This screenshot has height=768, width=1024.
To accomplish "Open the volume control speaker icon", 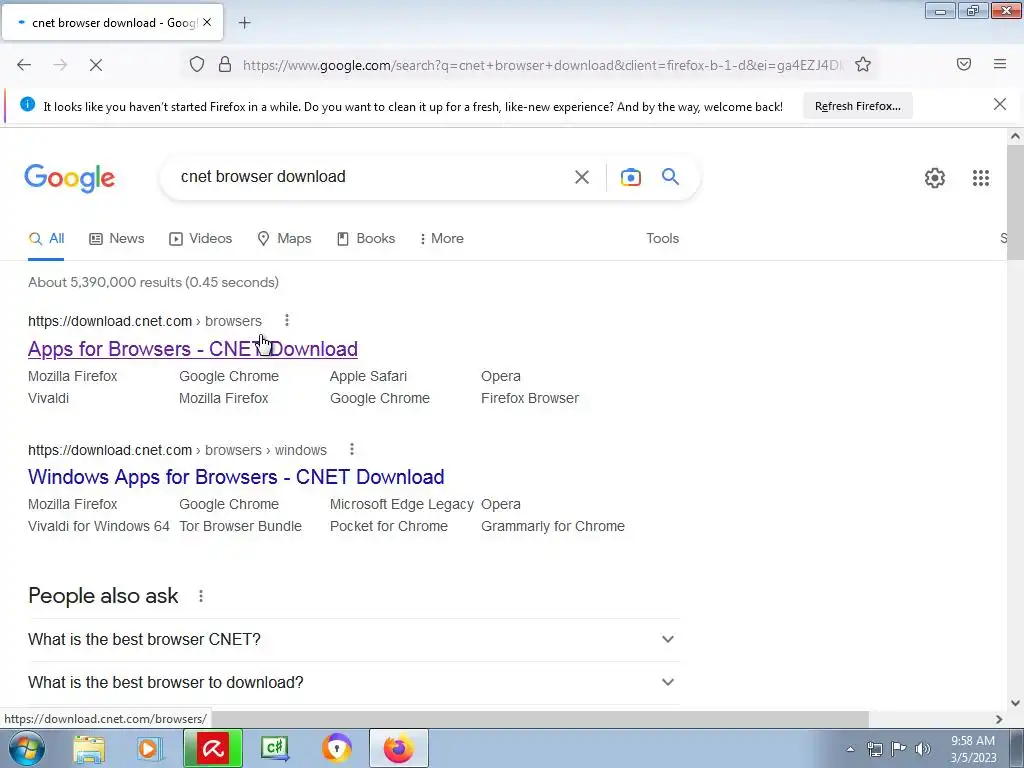I will [923, 749].
